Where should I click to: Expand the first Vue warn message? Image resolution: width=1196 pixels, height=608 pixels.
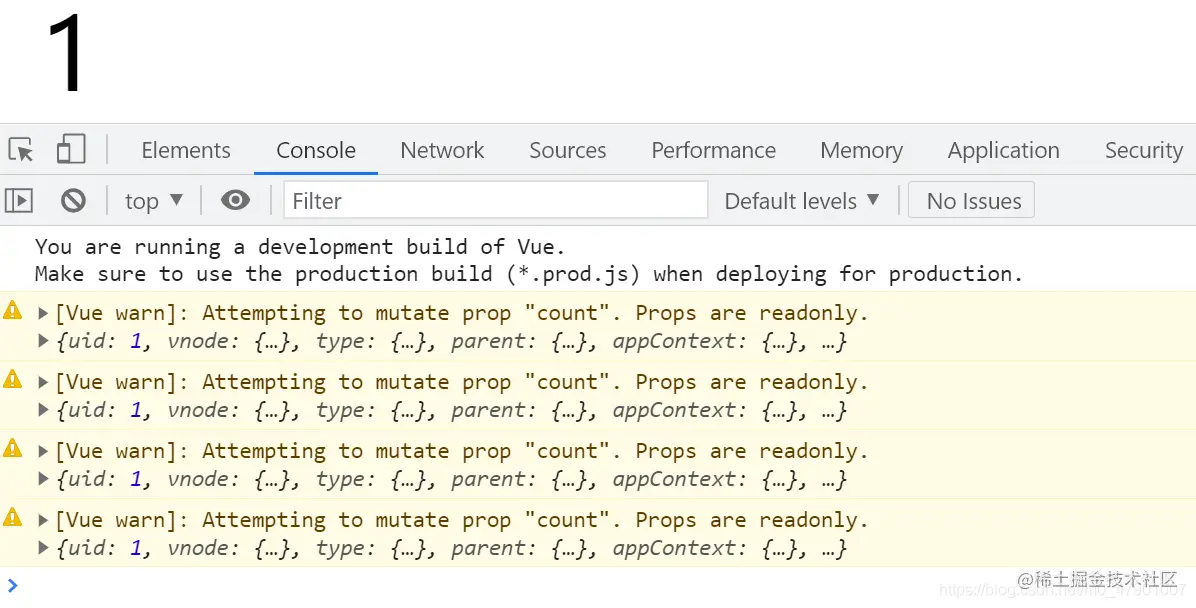click(43, 313)
